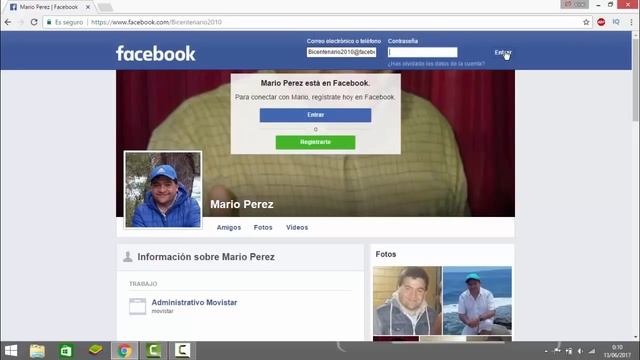Click the Administrativo Movistar page icon
This screenshot has width=640, height=360.
click(x=138, y=306)
